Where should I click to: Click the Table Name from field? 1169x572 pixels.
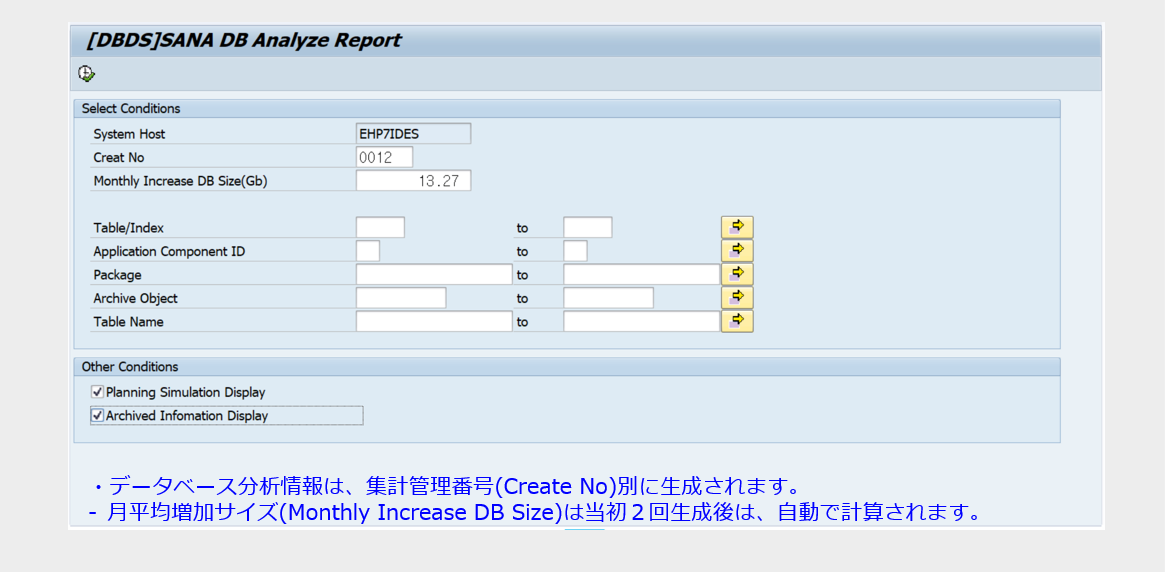coord(434,321)
